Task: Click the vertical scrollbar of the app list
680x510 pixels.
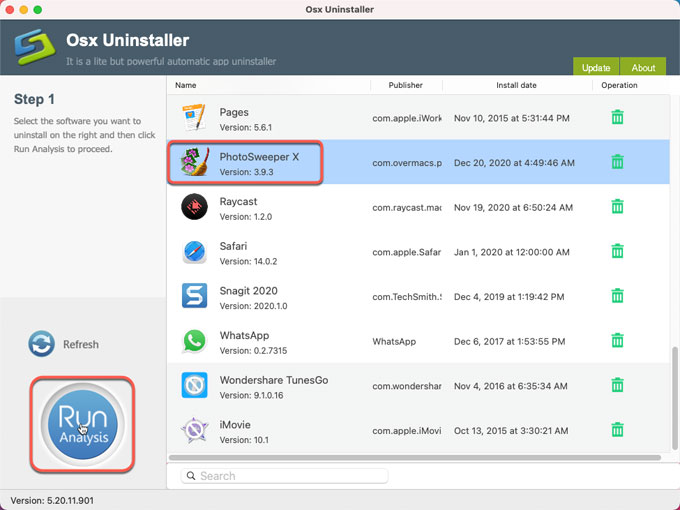Action: point(674,398)
